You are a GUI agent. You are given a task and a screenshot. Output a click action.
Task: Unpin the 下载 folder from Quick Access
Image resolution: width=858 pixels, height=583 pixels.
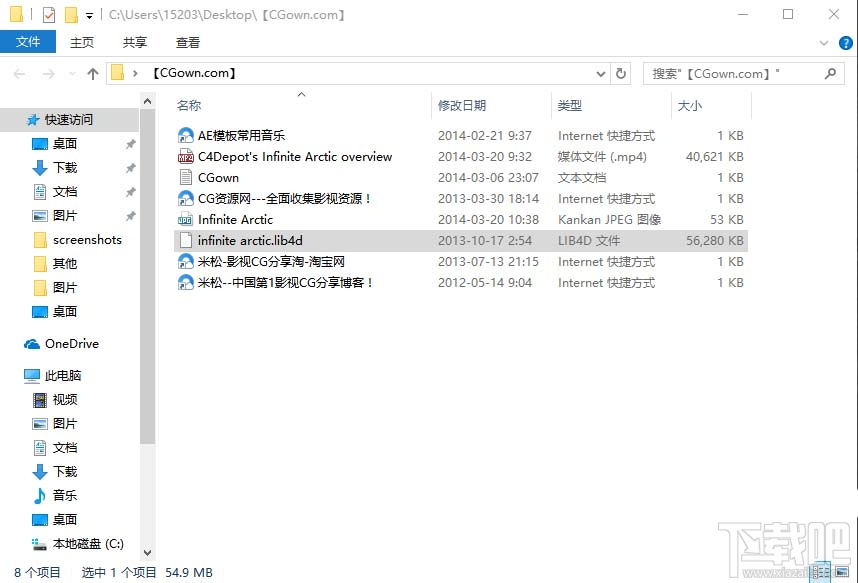tap(128, 167)
